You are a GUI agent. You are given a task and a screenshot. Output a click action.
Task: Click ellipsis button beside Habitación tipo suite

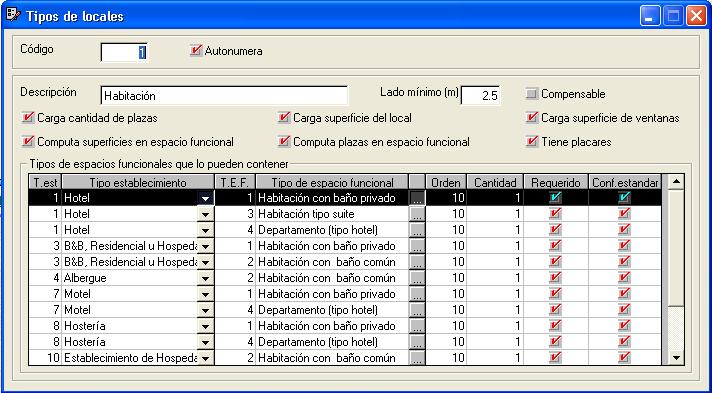point(417,214)
